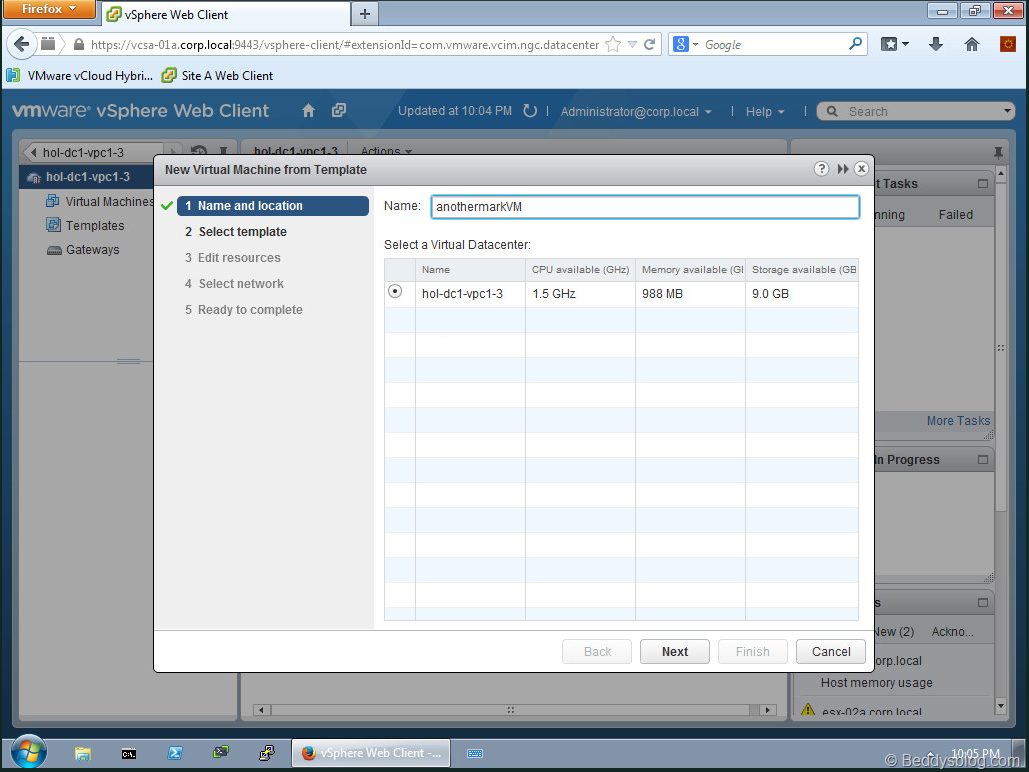Show URL history dropdown in address bar
Viewport: 1029px width, 772px height.
633,45
